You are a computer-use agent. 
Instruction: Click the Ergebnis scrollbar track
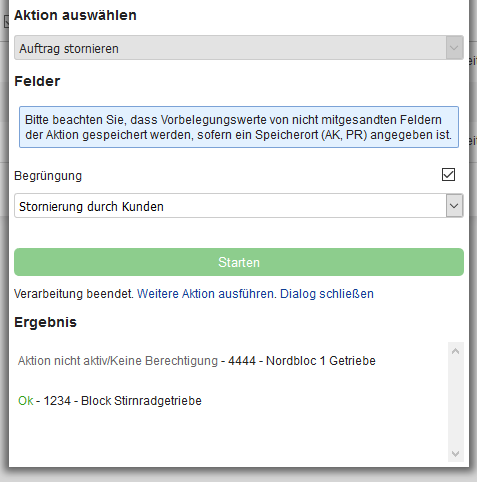tap(455, 402)
